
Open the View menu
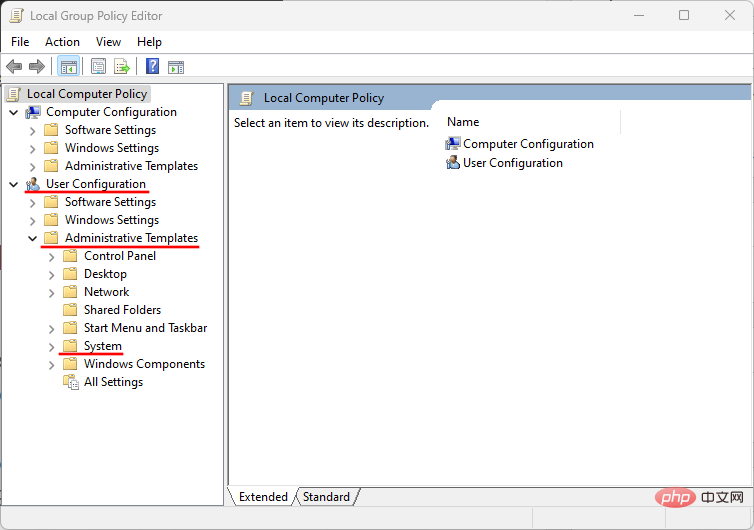108,42
